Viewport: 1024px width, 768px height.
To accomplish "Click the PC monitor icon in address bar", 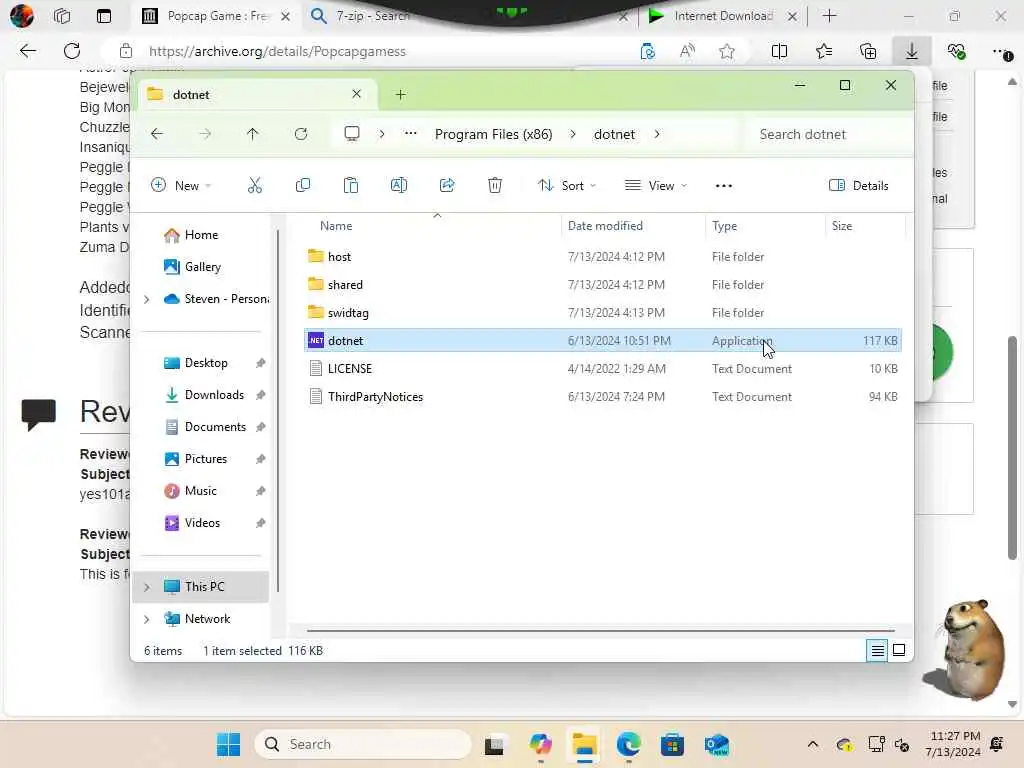I will tap(352, 134).
